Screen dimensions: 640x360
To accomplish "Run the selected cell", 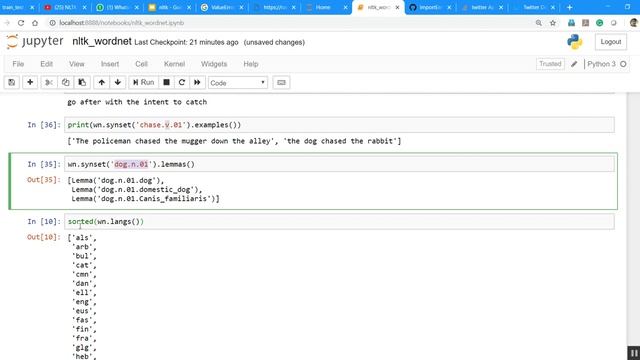I will (143, 82).
